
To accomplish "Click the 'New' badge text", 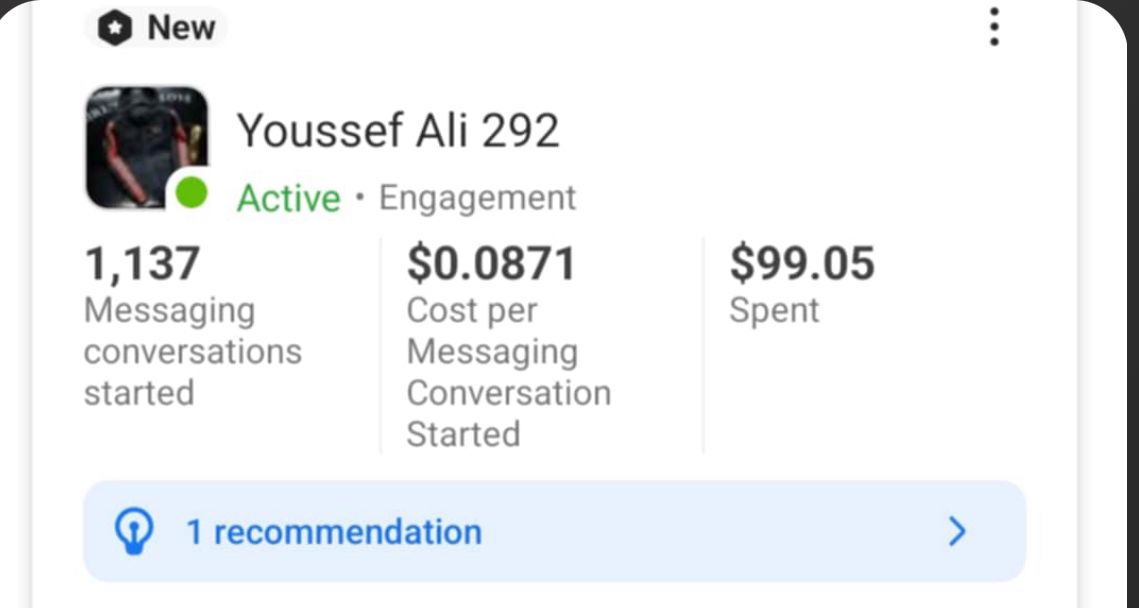I will click(x=181, y=28).
